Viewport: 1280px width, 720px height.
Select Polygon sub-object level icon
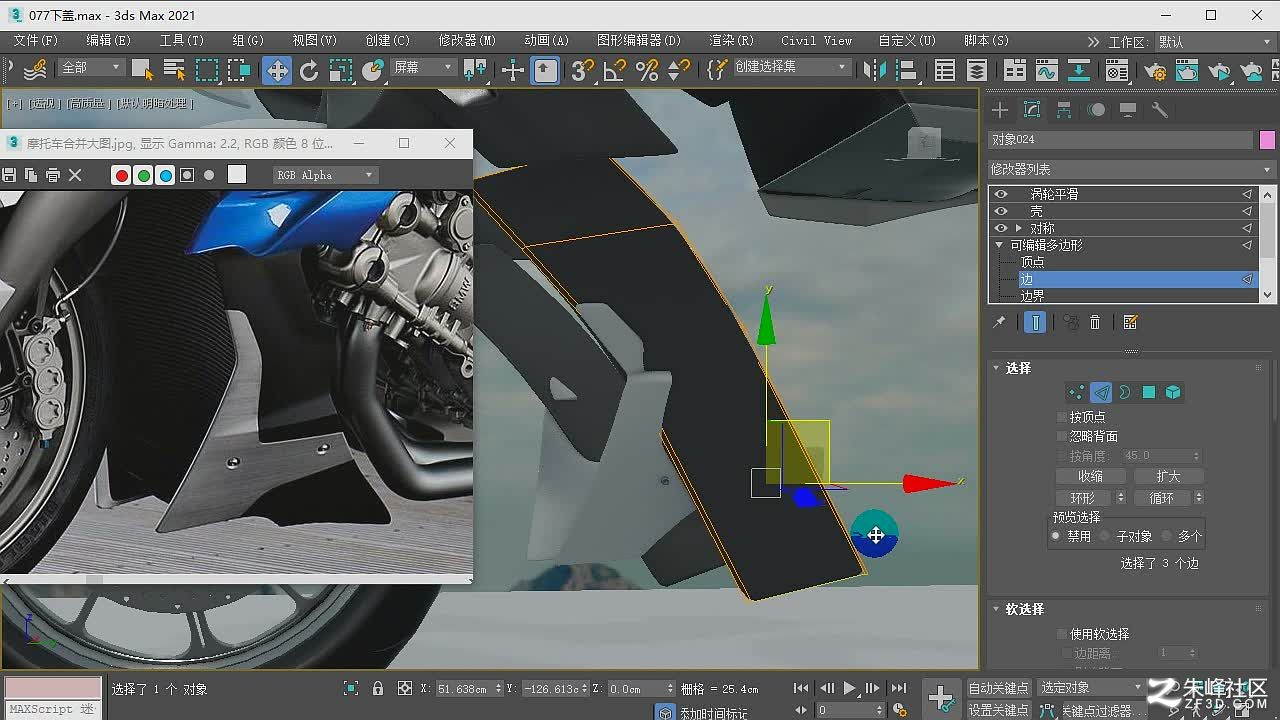coord(1149,392)
